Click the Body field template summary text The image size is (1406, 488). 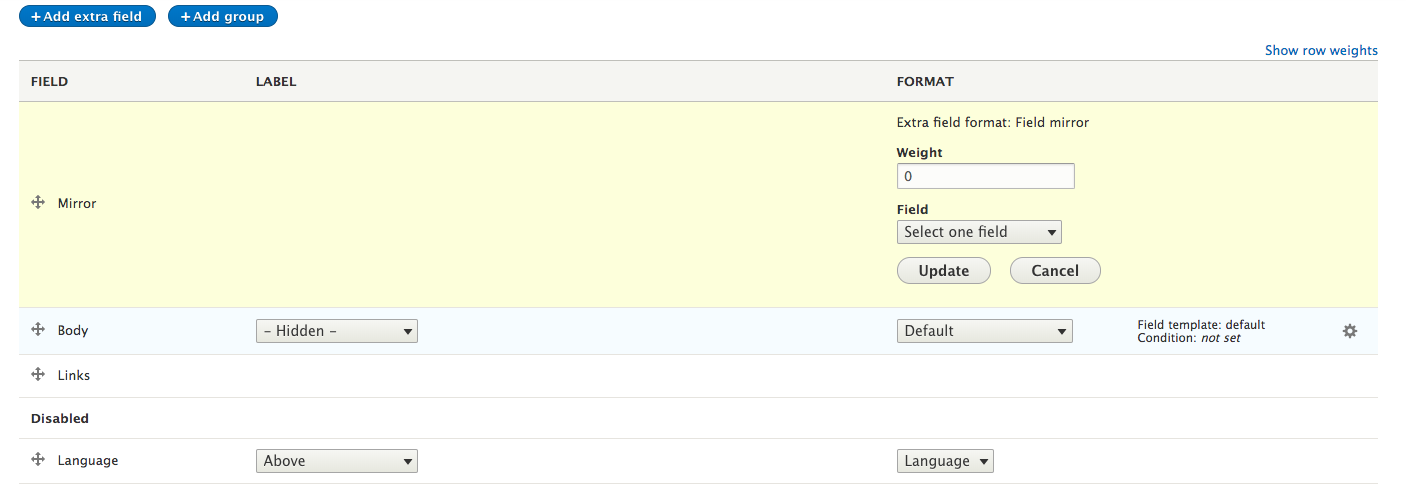click(1200, 325)
